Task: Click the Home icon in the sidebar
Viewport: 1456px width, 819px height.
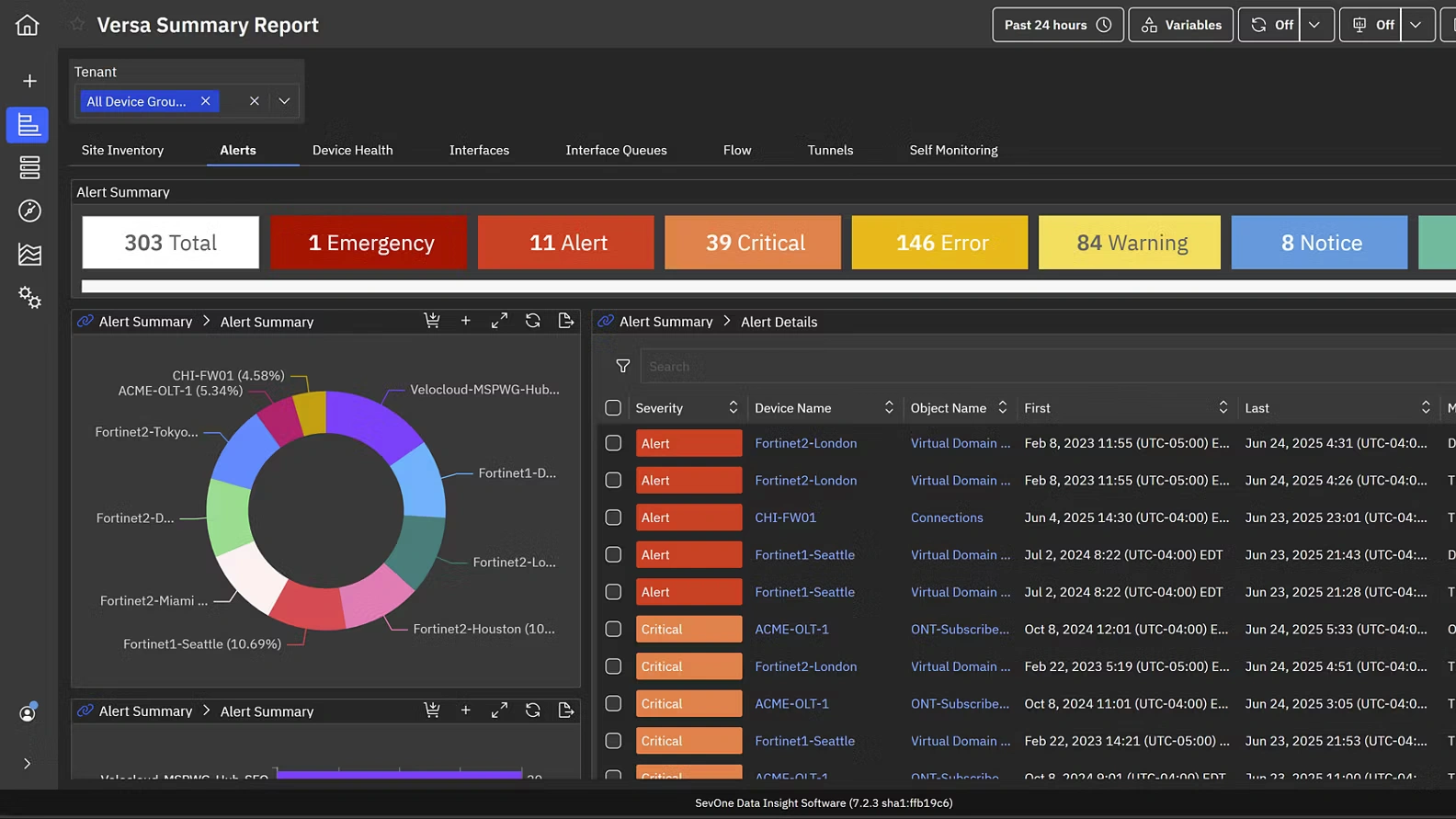Action: pos(28,25)
